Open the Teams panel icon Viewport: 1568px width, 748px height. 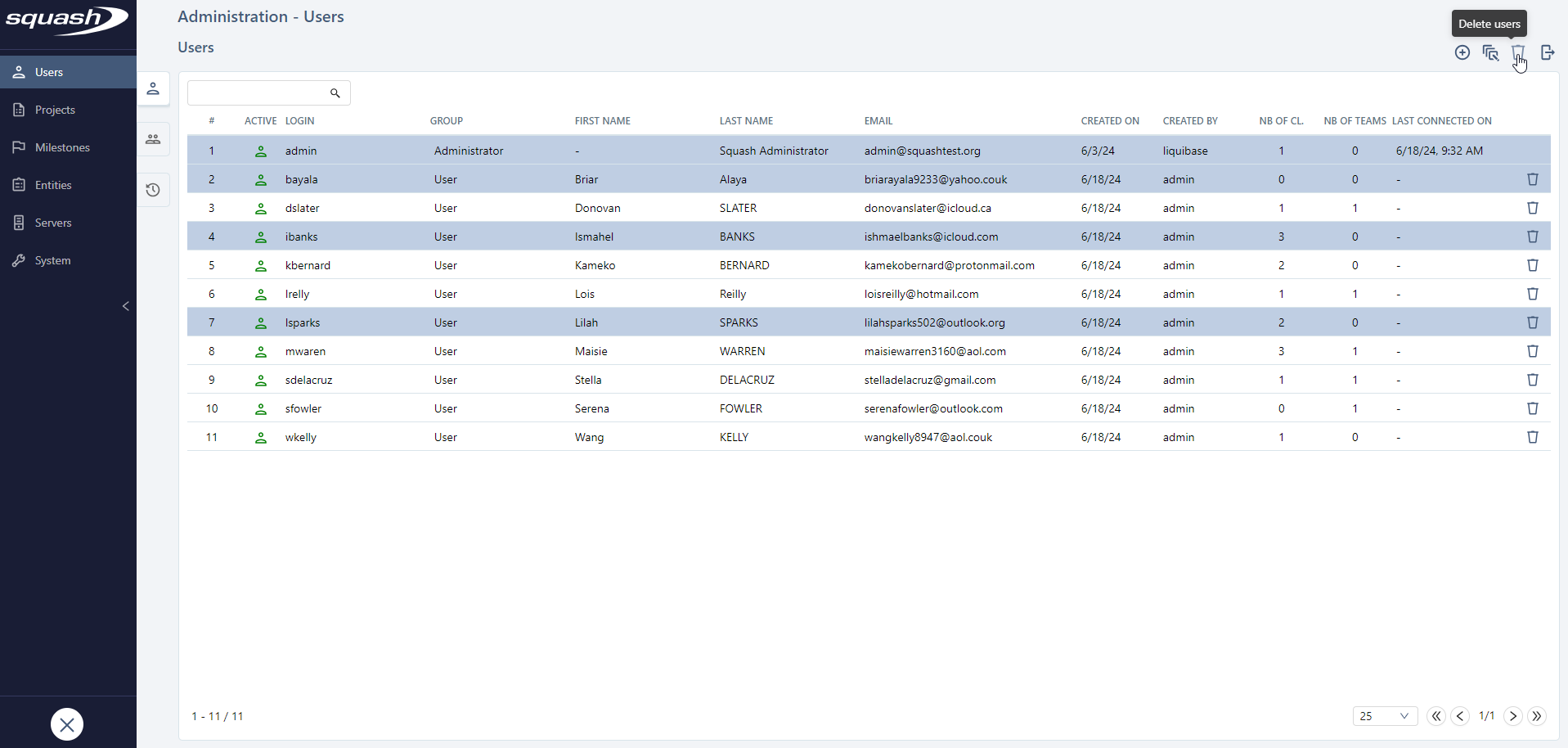pos(153,139)
